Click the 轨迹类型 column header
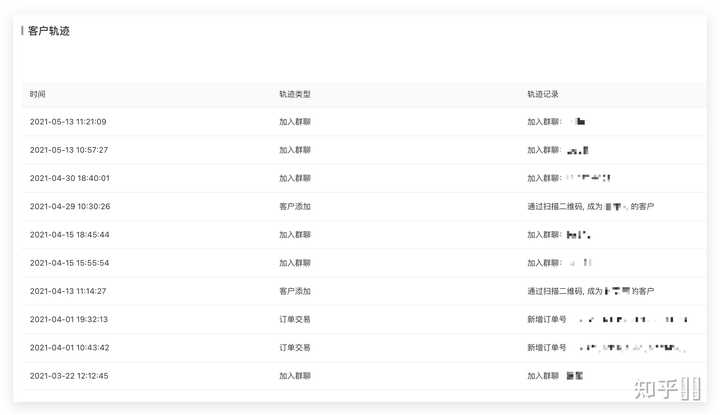Image resolution: width=720 pixels, height=415 pixels. tap(295, 94)
